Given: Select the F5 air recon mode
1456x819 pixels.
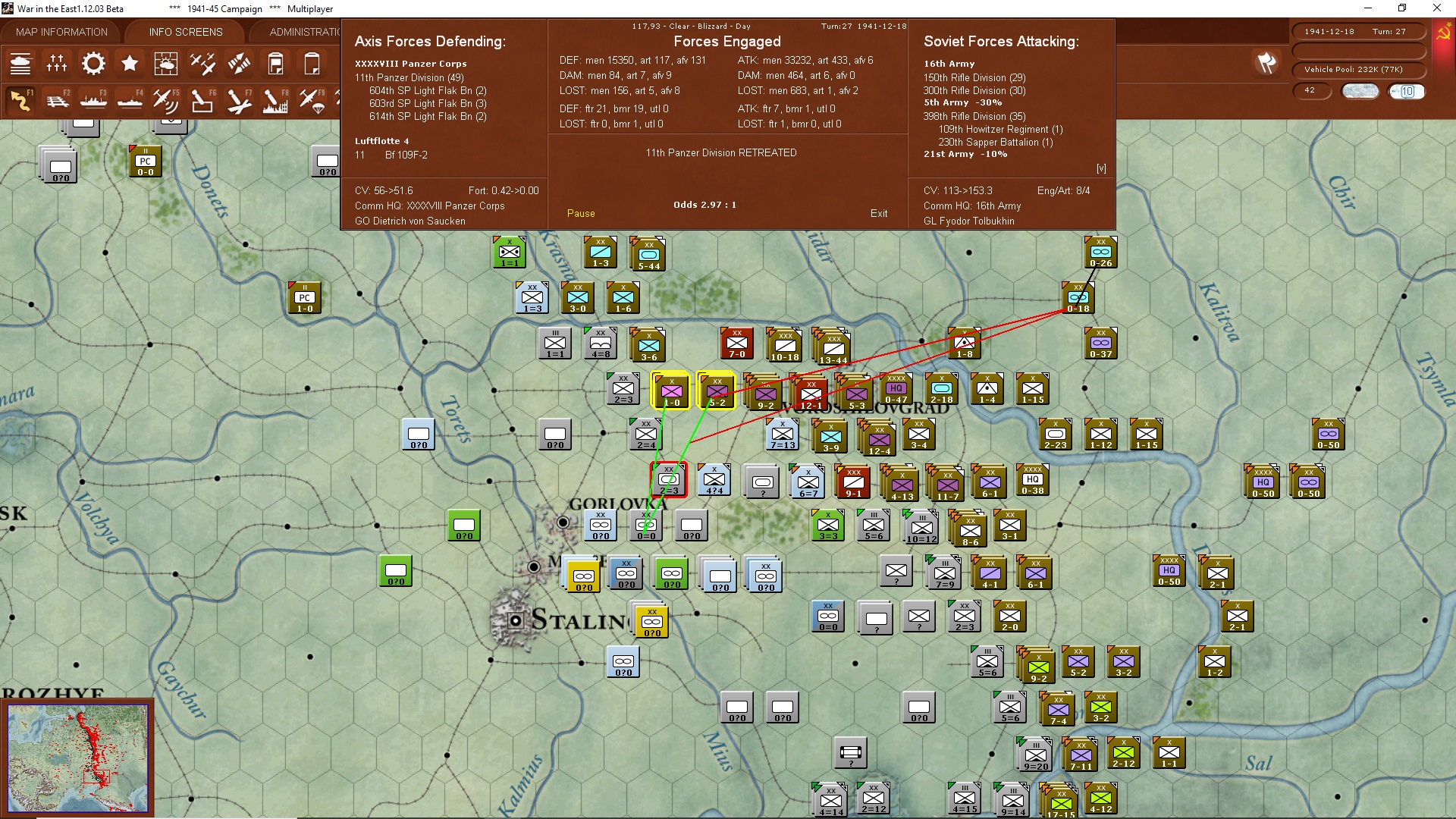Looking at the screenshot, I should click(x=166, y=100).
